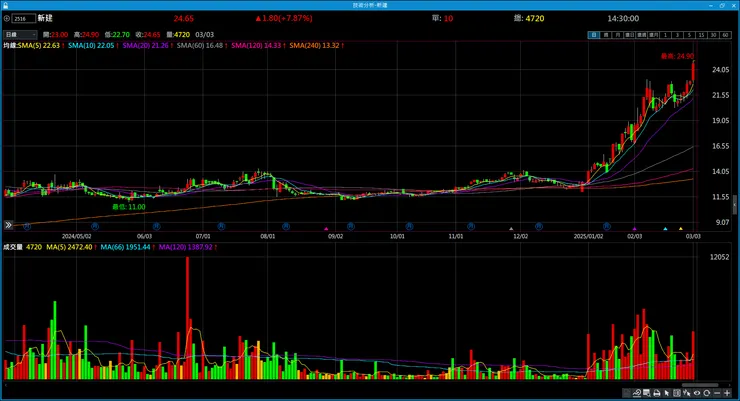This screenshot has height=401, width=740.
Task: Click the 最低: 11.00 low-price label
Action: [x=128, y=207]
